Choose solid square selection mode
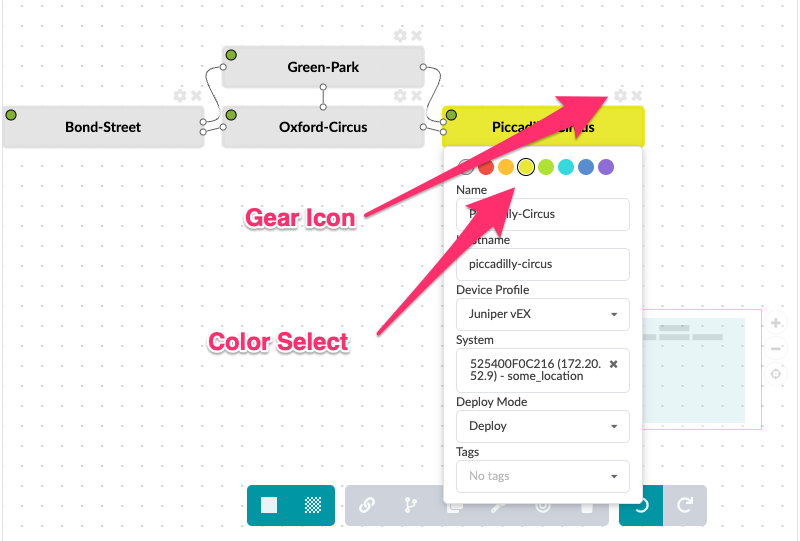The width and height of the screenshot is (800, 541). click(269, 505)
